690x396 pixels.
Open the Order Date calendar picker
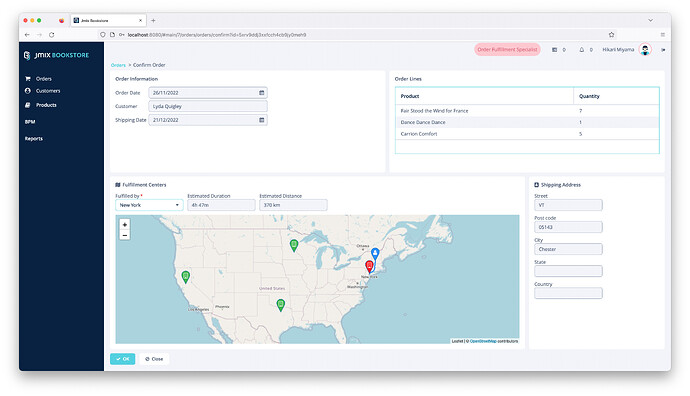pyautogui.click(x=262, y=93)
